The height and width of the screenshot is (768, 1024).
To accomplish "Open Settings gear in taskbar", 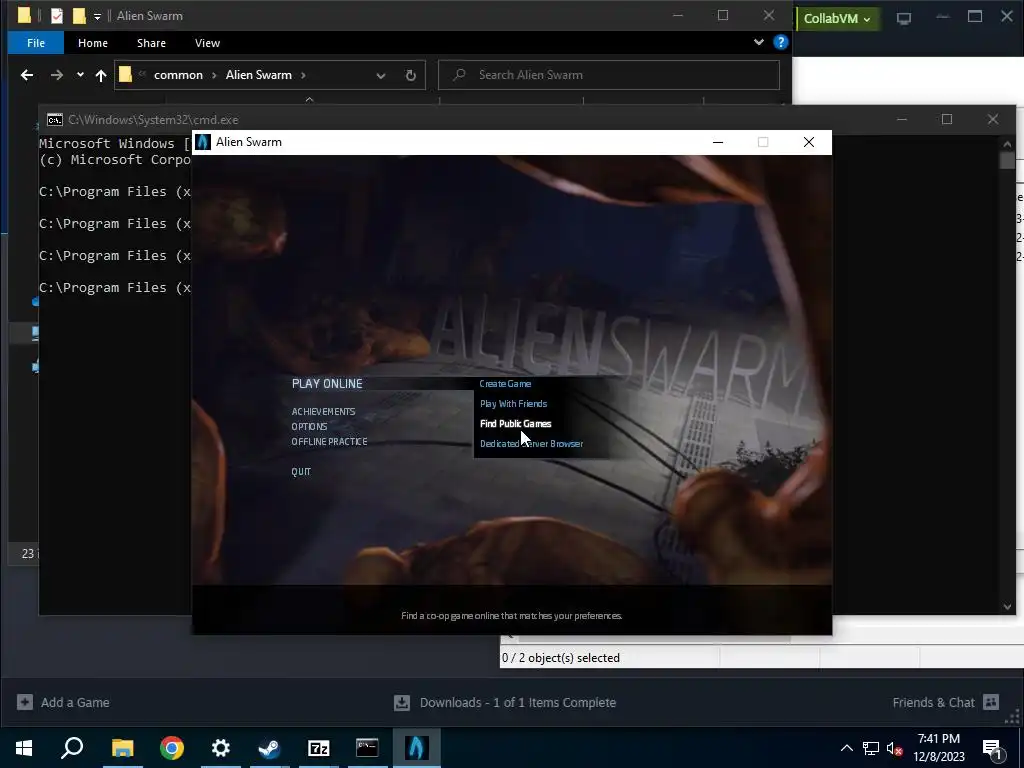I will [221, 748].
